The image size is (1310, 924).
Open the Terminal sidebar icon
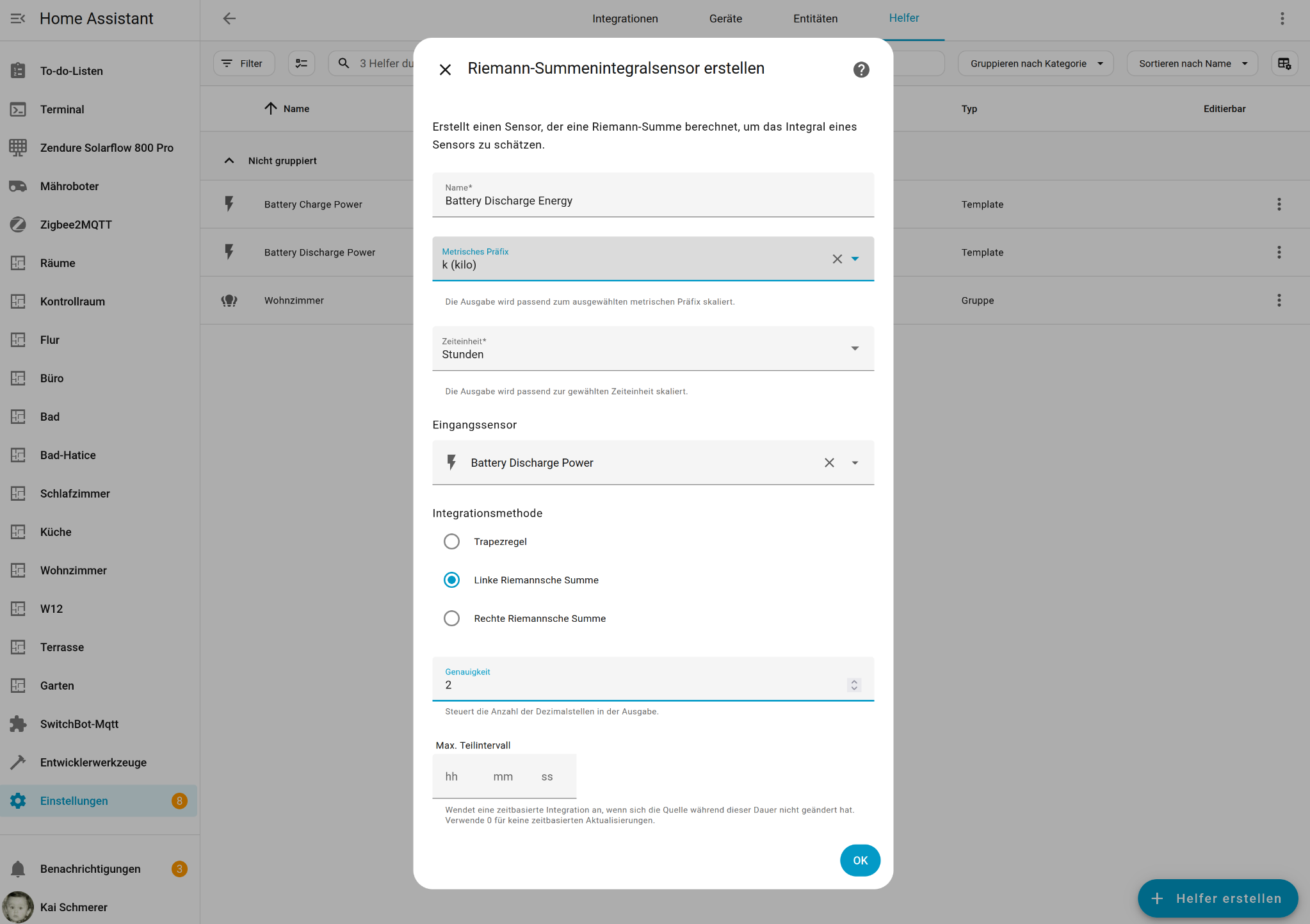pyautogui.click(x=18, y=109)
